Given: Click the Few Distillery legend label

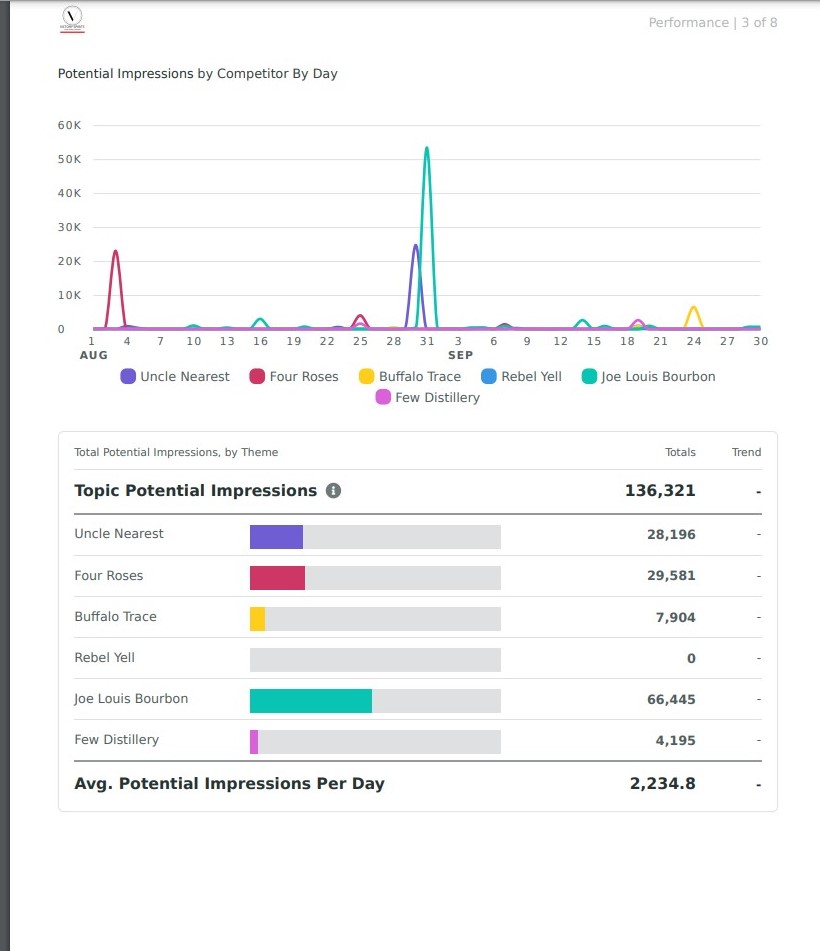Looking at the screenshot, I should tap(437, 397).
